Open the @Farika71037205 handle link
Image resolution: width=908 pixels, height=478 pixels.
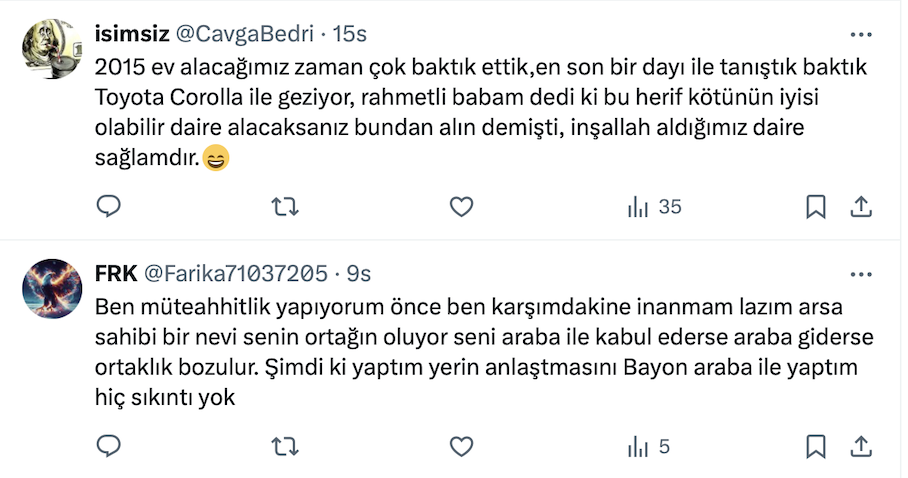pyautogui.click(x=237, y=273)
